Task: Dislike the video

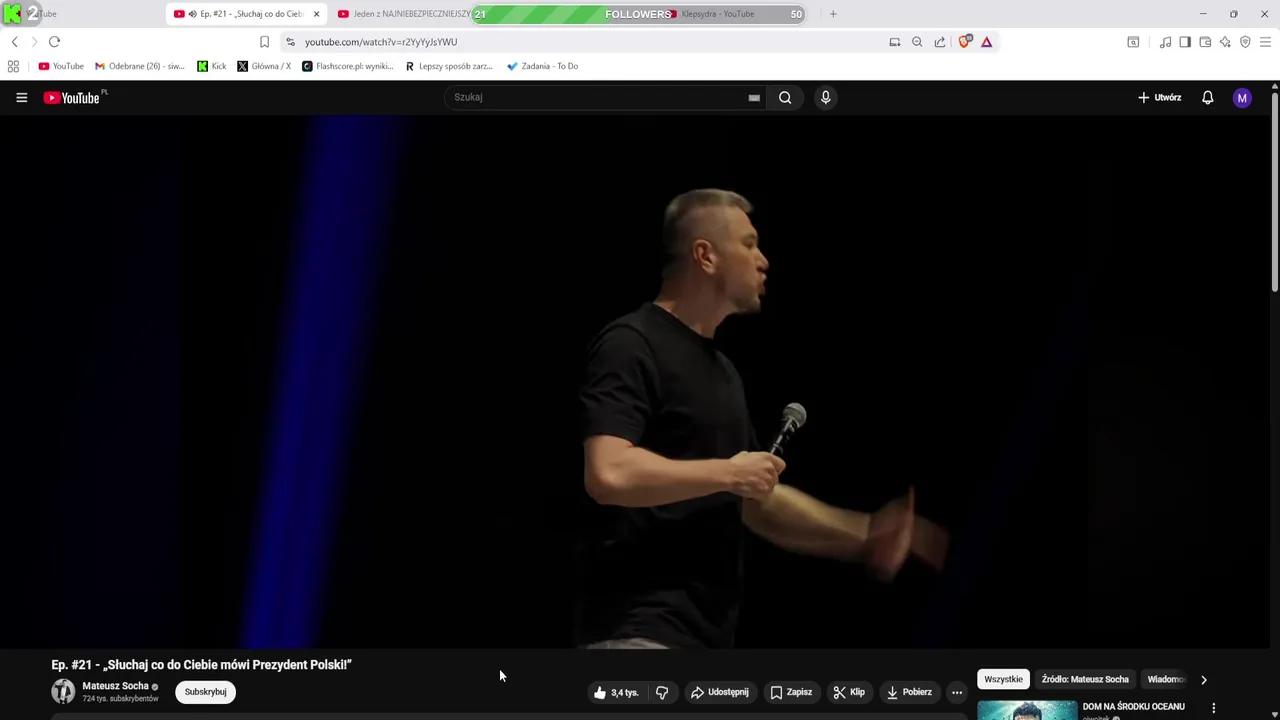Action: point(662,692)
